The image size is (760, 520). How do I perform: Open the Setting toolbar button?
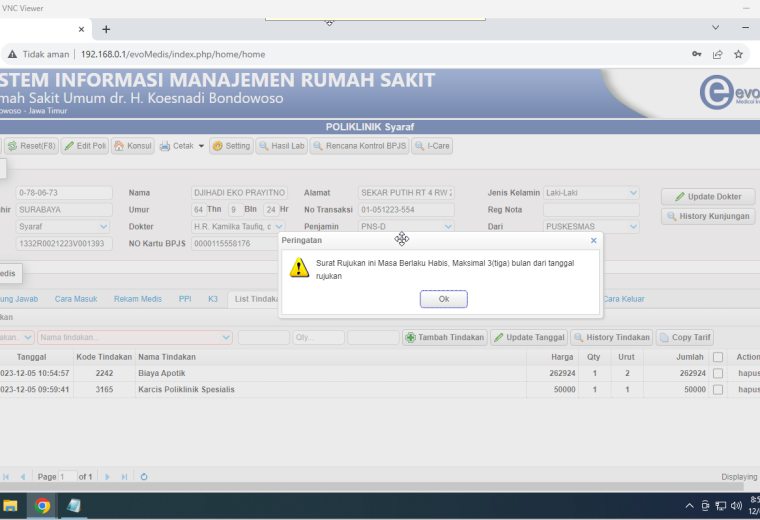click(232, 146)
